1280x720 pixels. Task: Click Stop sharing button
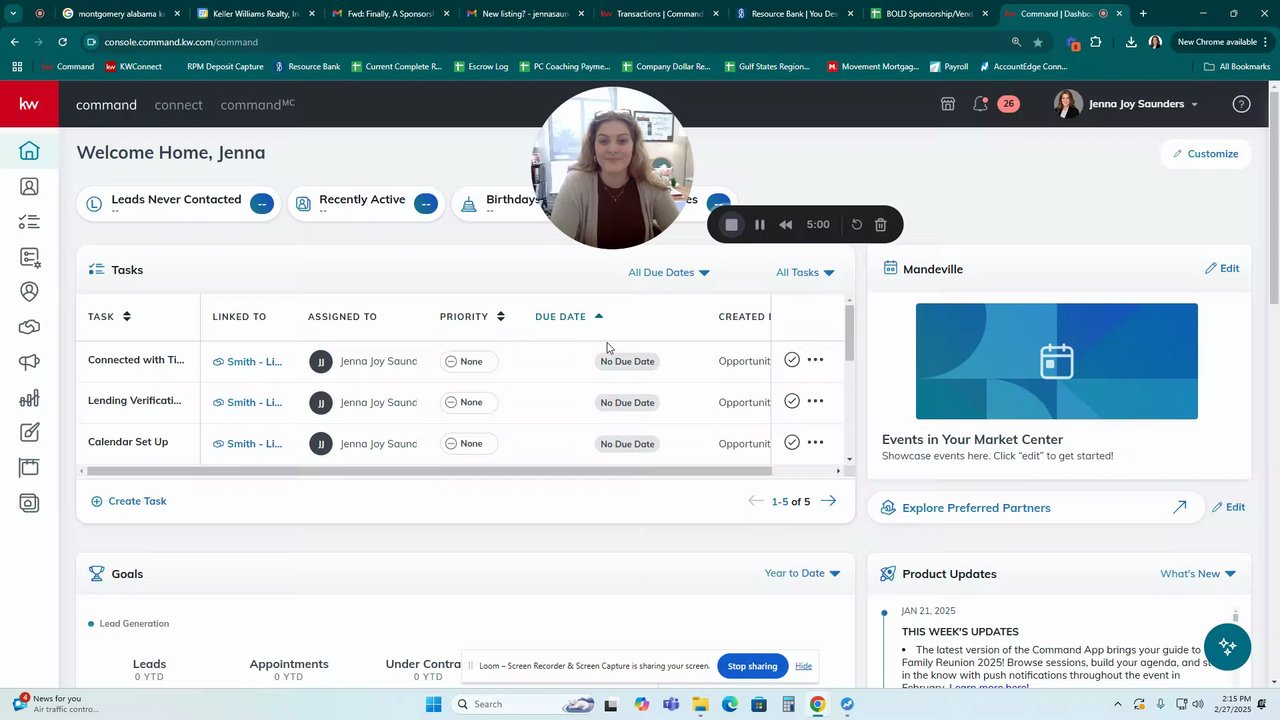point(752,666)
